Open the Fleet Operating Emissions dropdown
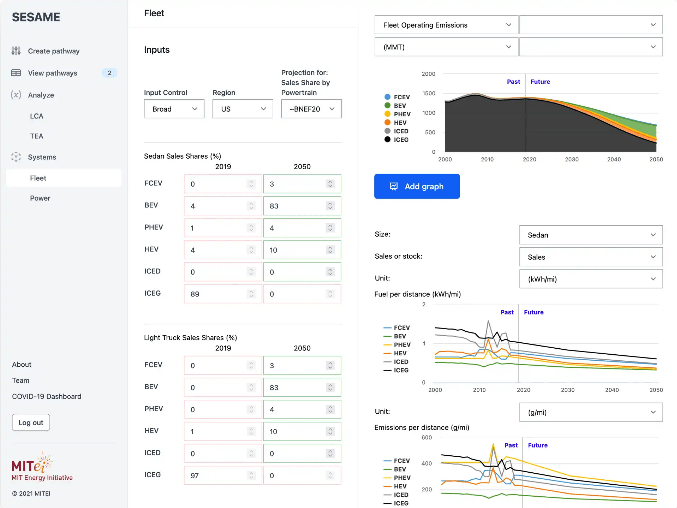Viewport: 677px width, 508px height. tap(446, 25)
